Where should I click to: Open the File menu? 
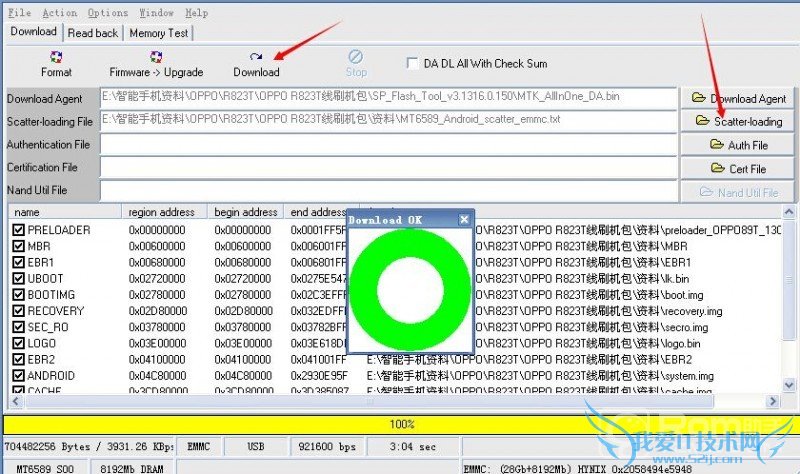tap(19, 13)
